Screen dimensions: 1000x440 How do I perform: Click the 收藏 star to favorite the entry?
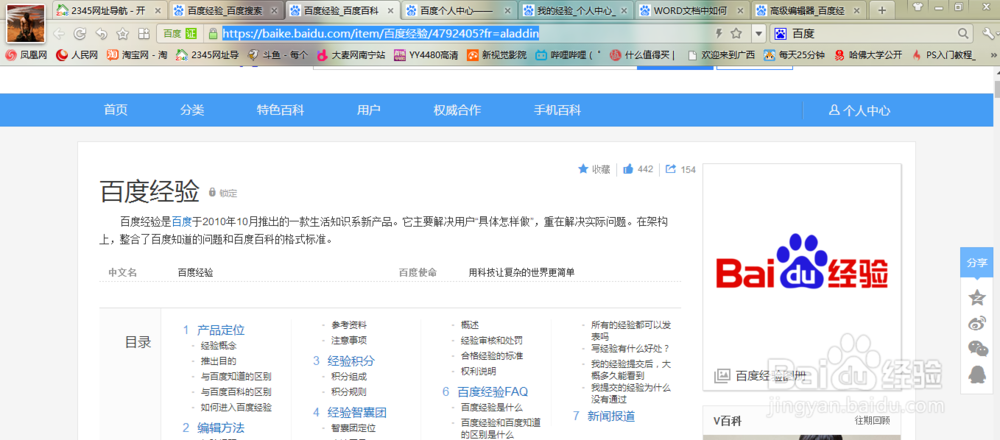click(x=594, y=169)
